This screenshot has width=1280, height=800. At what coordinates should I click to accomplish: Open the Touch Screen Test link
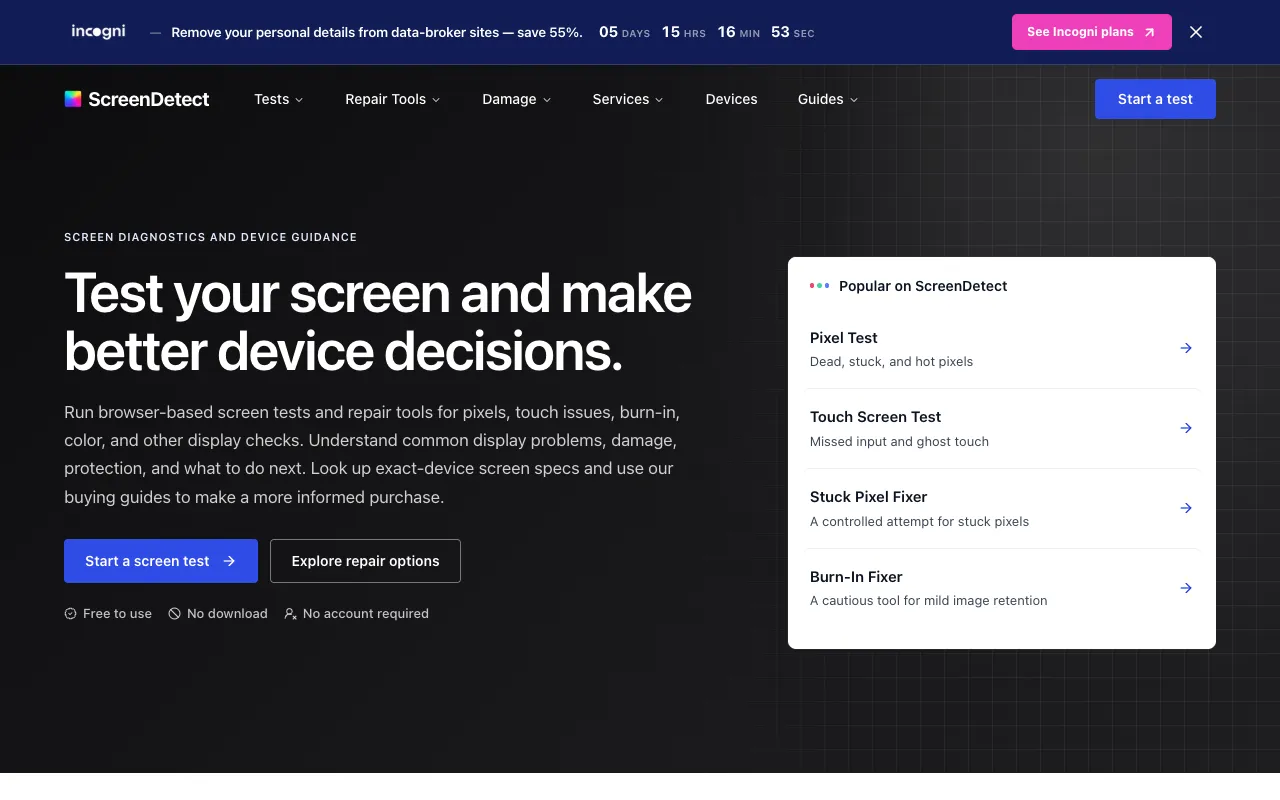coord(1002,429)
